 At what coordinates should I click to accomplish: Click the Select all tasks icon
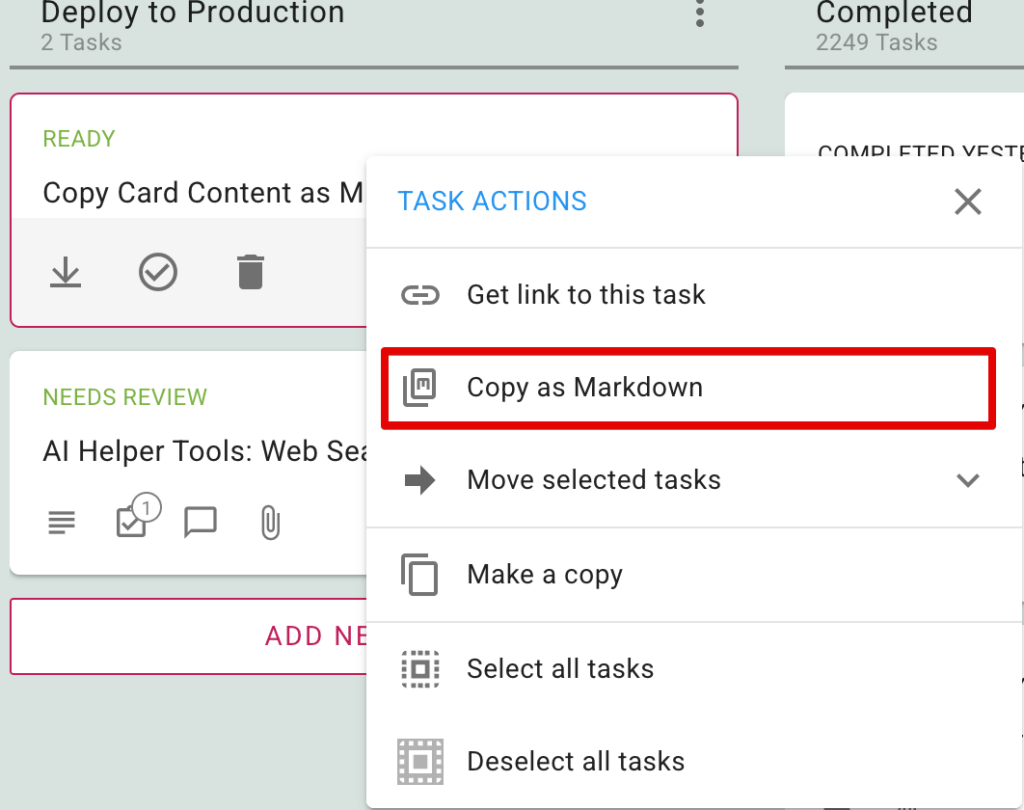pos(420,669)
